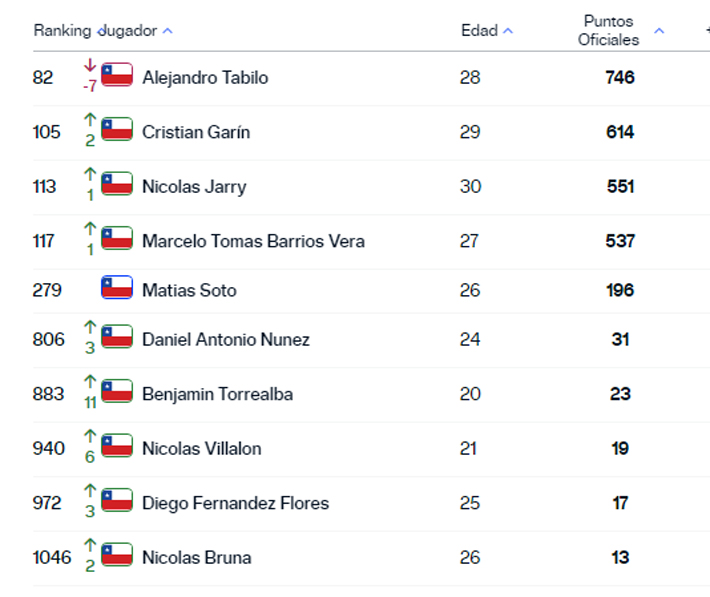Click the Puntos Oficiales header text
Viewport: 710px width, 597px height.
[x=608, y=30]
